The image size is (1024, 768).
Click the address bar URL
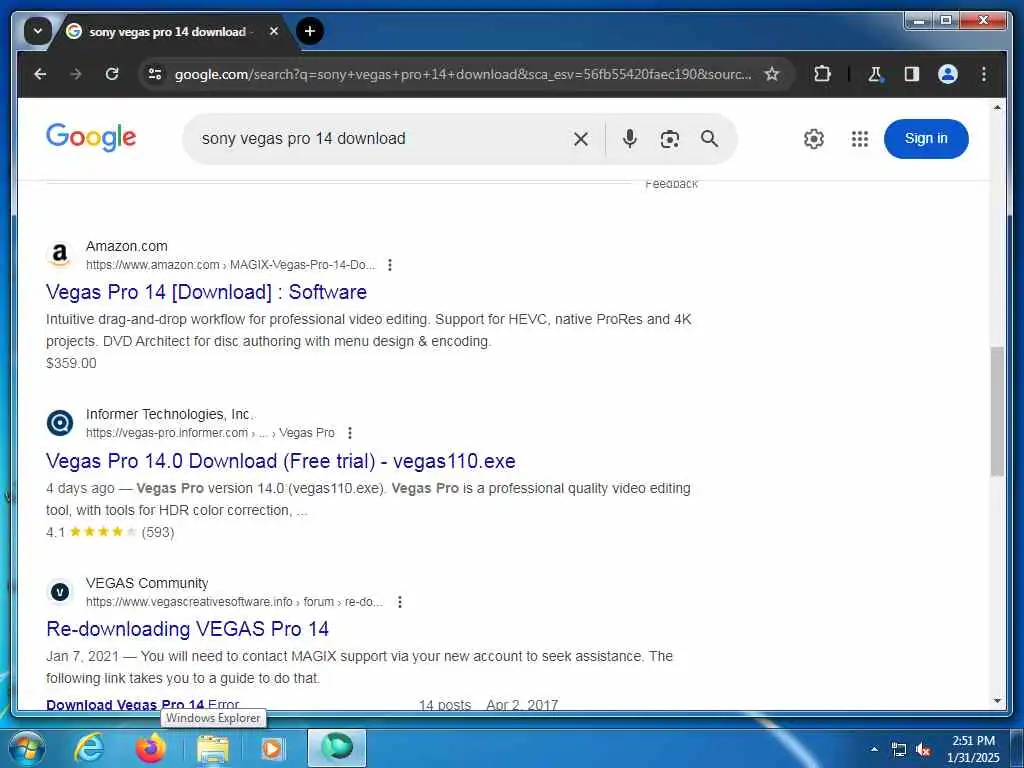462,74
